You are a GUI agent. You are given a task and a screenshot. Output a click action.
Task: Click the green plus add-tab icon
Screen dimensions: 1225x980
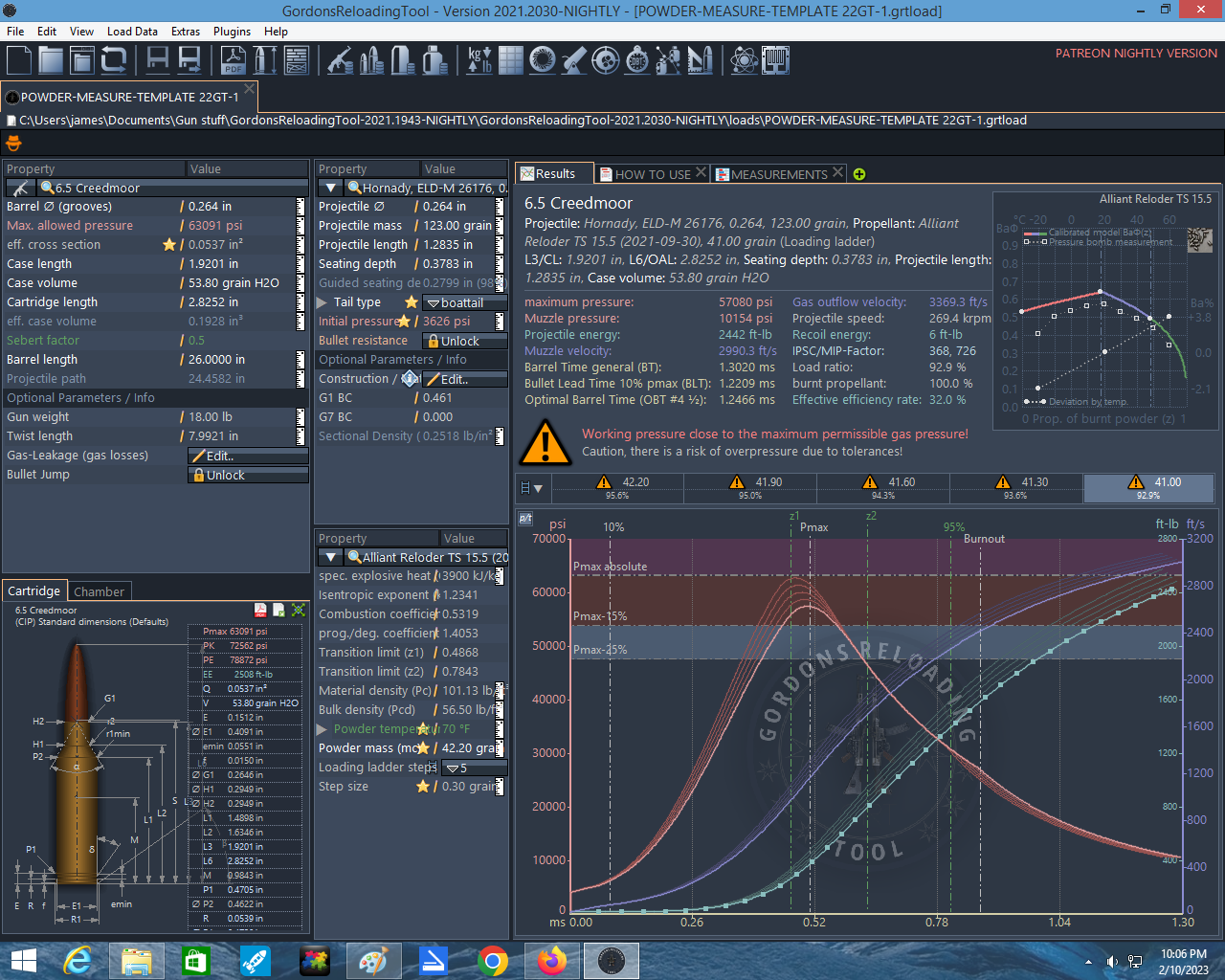tap(859, 174)
